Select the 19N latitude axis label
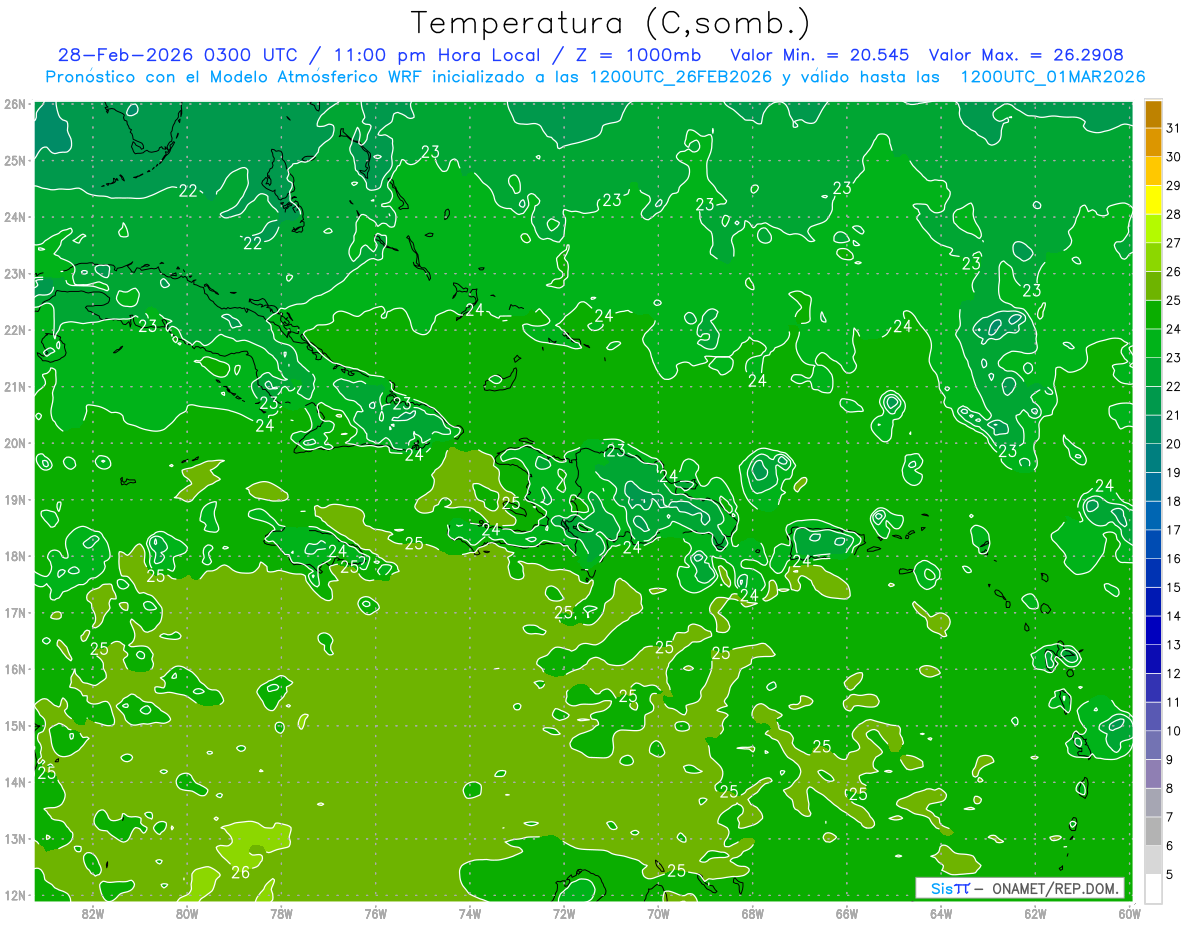 pyautogui.click(x=14, y=499)
